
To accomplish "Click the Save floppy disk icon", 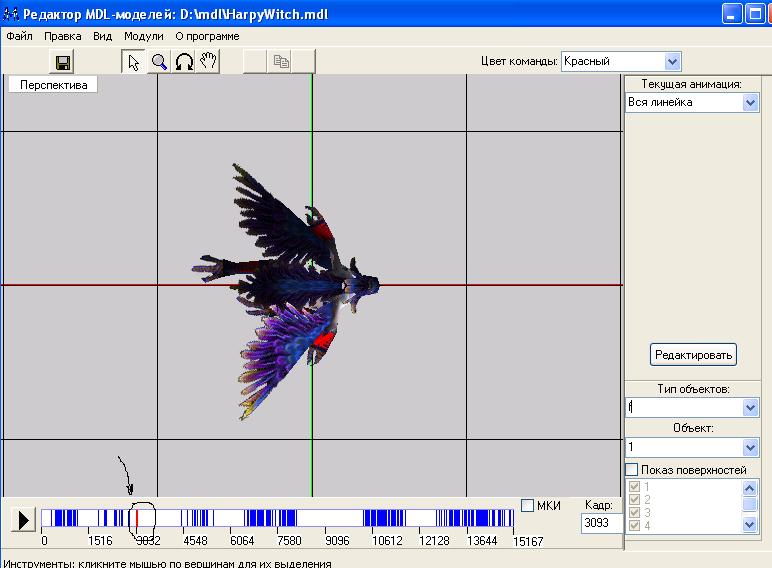I will click(62, 62).
